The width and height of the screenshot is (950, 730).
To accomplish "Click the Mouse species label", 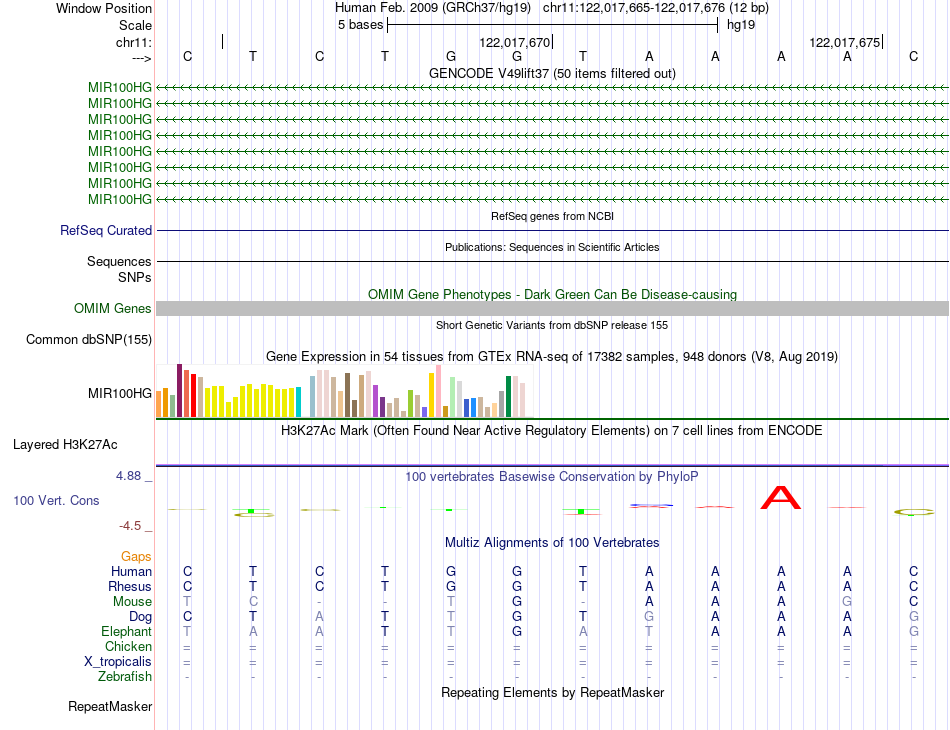I will click(132, 602).
